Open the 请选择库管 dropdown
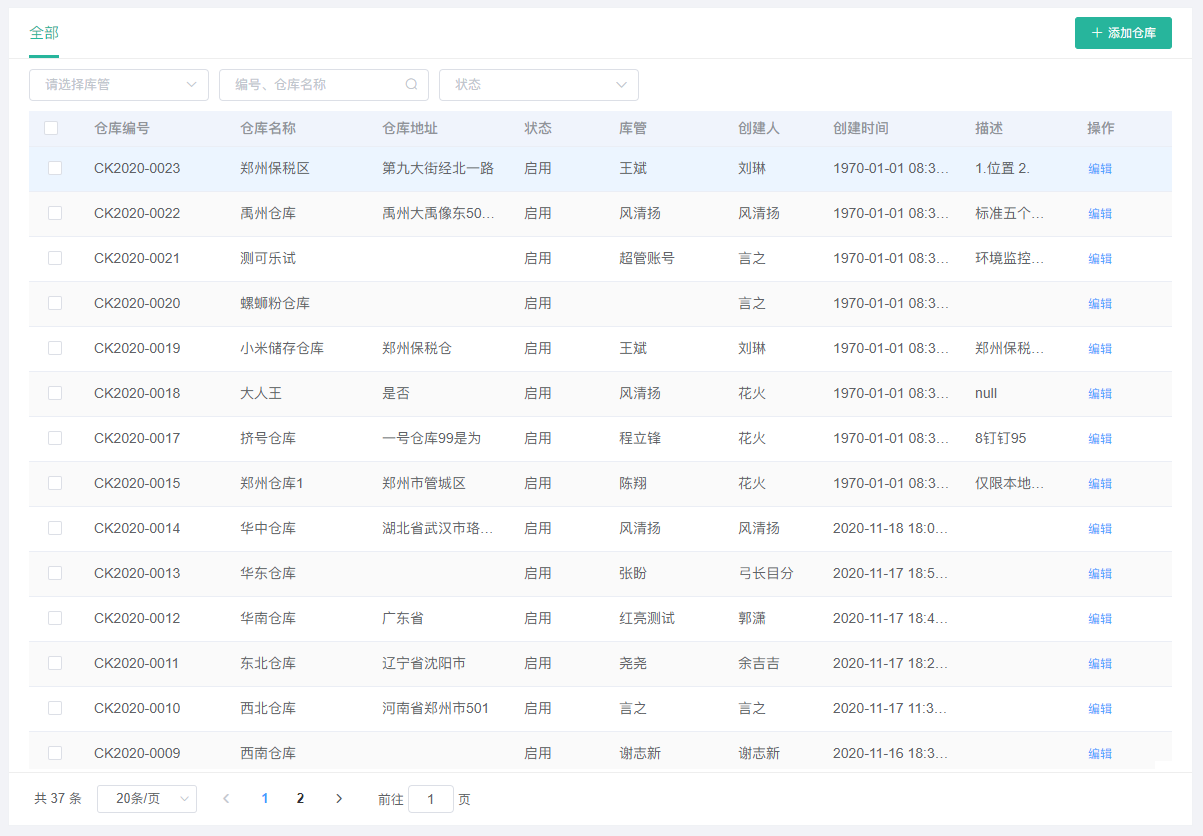The image size is (1203, 836). pos(119,85)
